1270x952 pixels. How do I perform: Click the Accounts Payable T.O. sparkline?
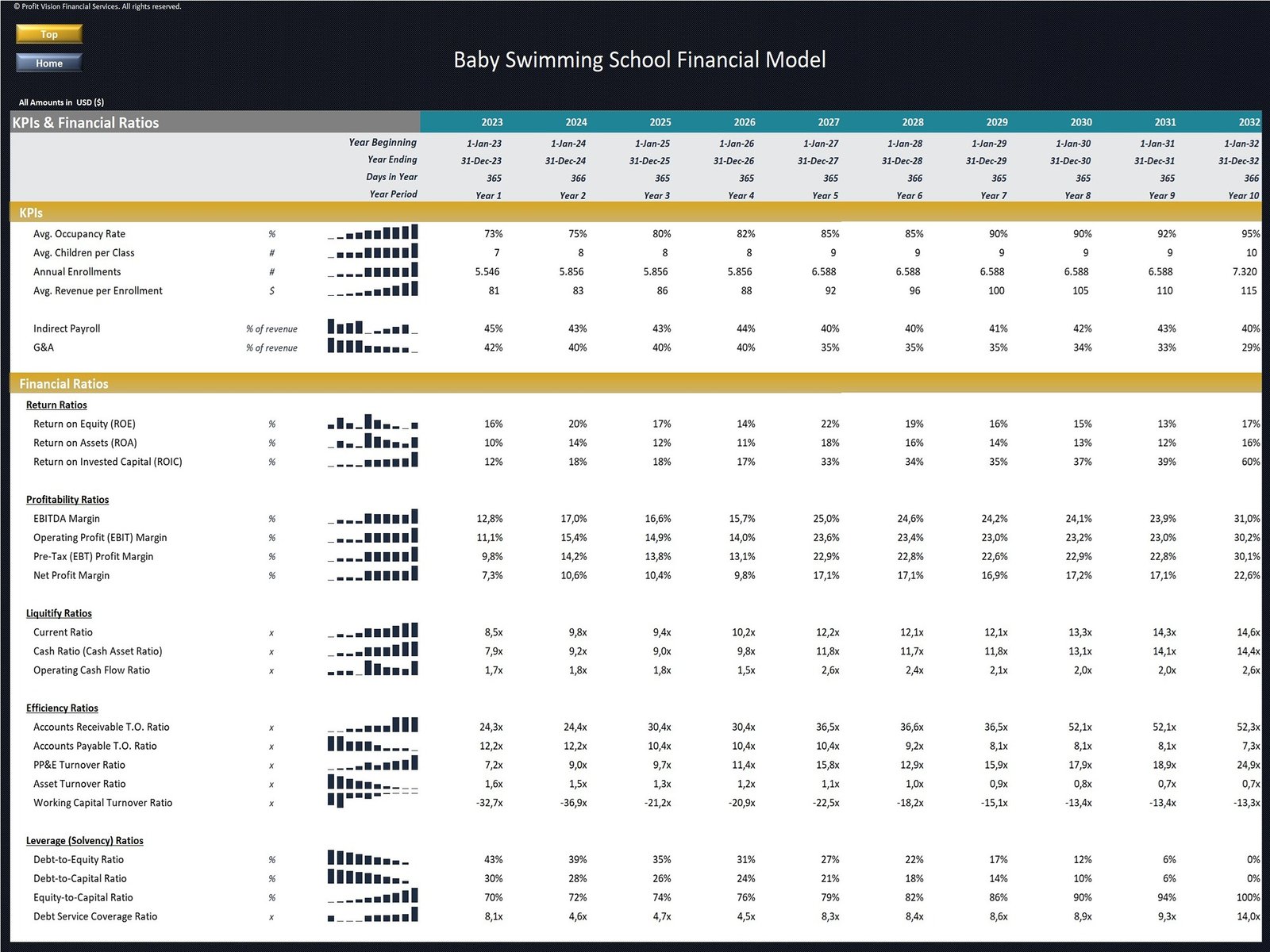[x=372, y=745]
